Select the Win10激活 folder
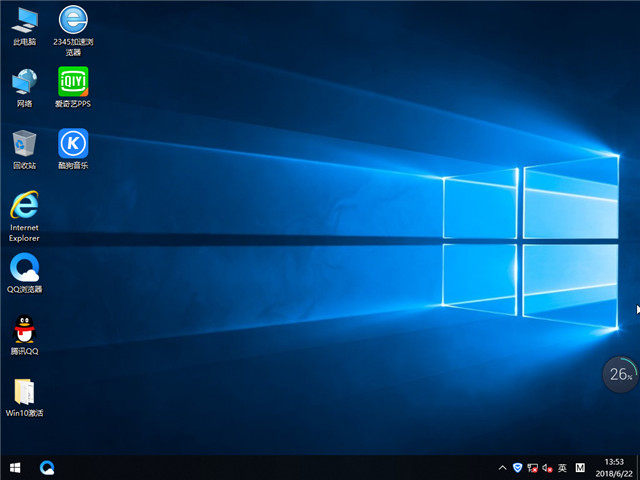Viewport: 640px width, 480px height. tap(24, 397)
